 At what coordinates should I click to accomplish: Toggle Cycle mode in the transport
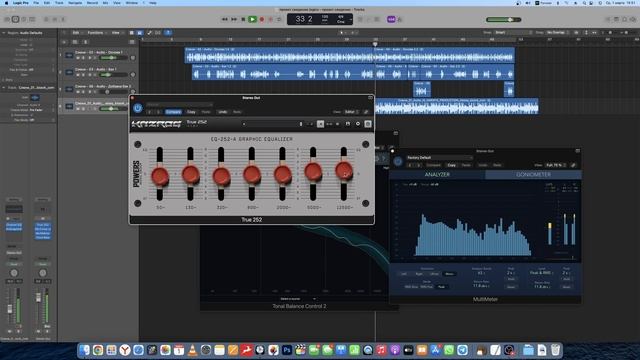(280, 19)
